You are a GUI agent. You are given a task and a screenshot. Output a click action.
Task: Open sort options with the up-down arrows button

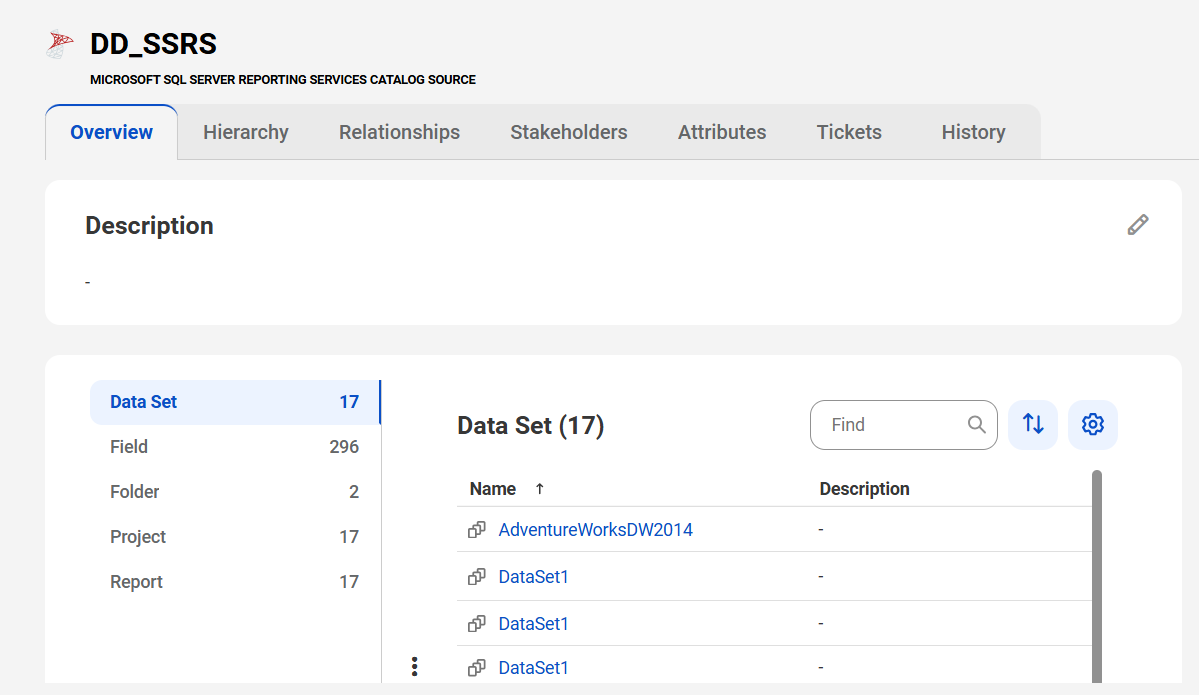(x=1033, y=424)
